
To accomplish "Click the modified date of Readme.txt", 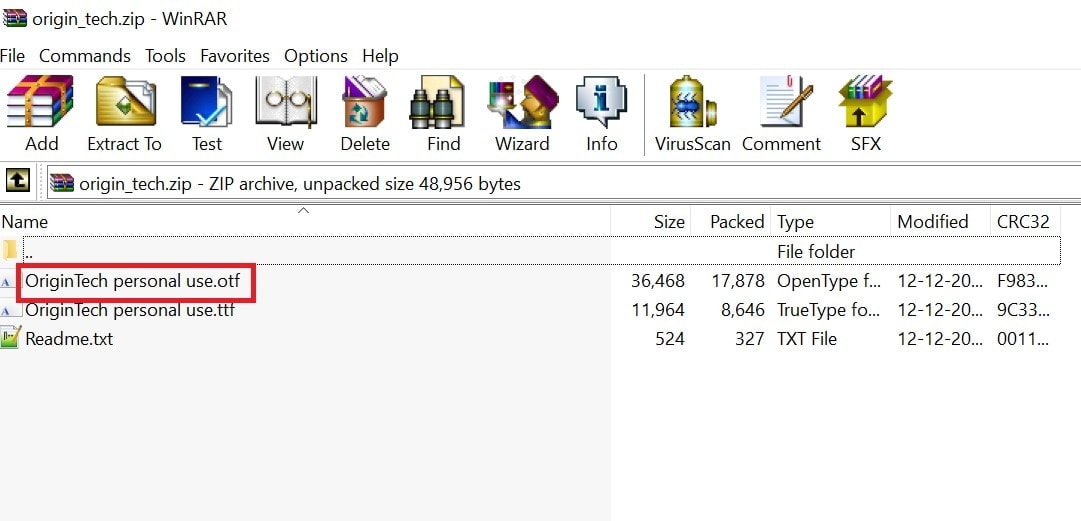I will [x=940, y=339].
